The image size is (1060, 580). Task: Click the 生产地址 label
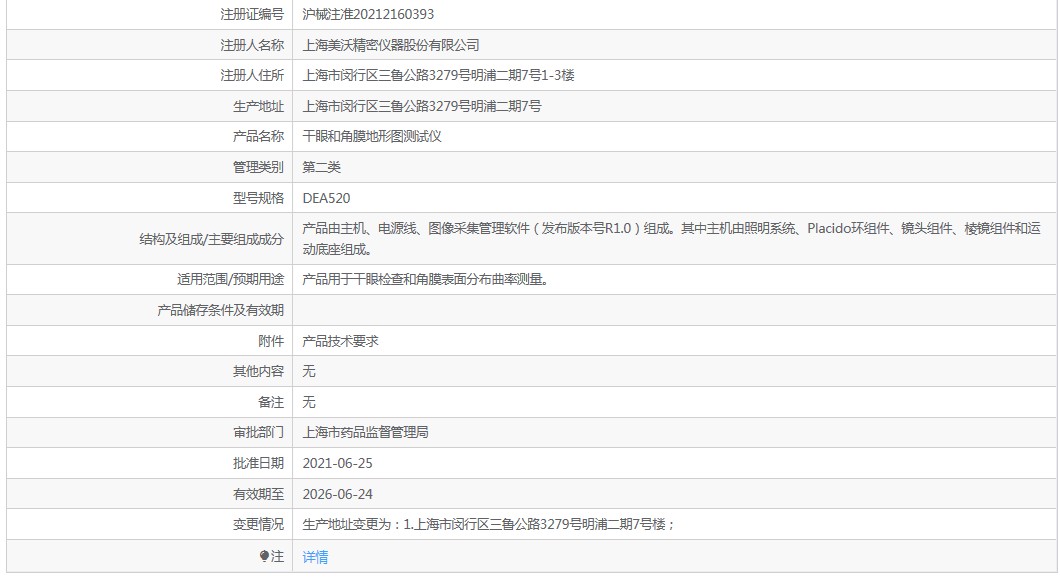[x=258, y=106]
